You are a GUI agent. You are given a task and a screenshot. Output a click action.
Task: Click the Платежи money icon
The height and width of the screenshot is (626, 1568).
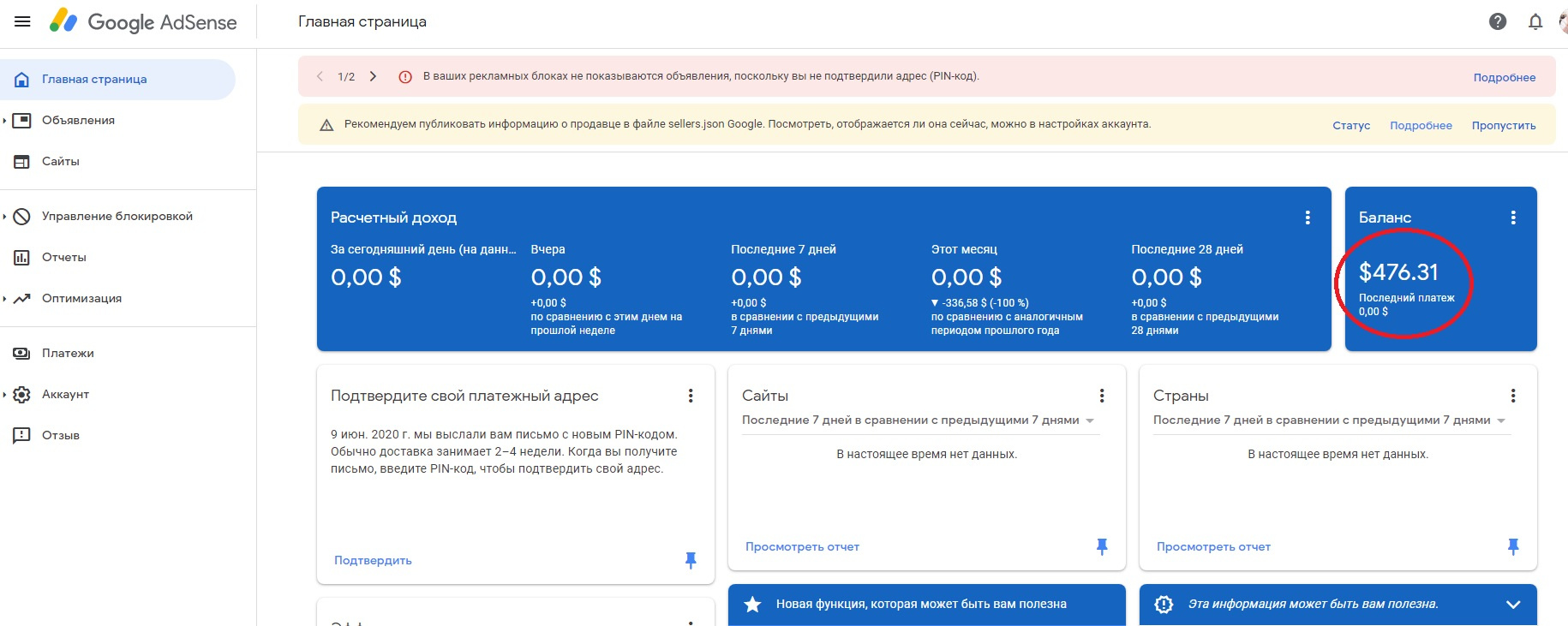(x=21, y=353)
